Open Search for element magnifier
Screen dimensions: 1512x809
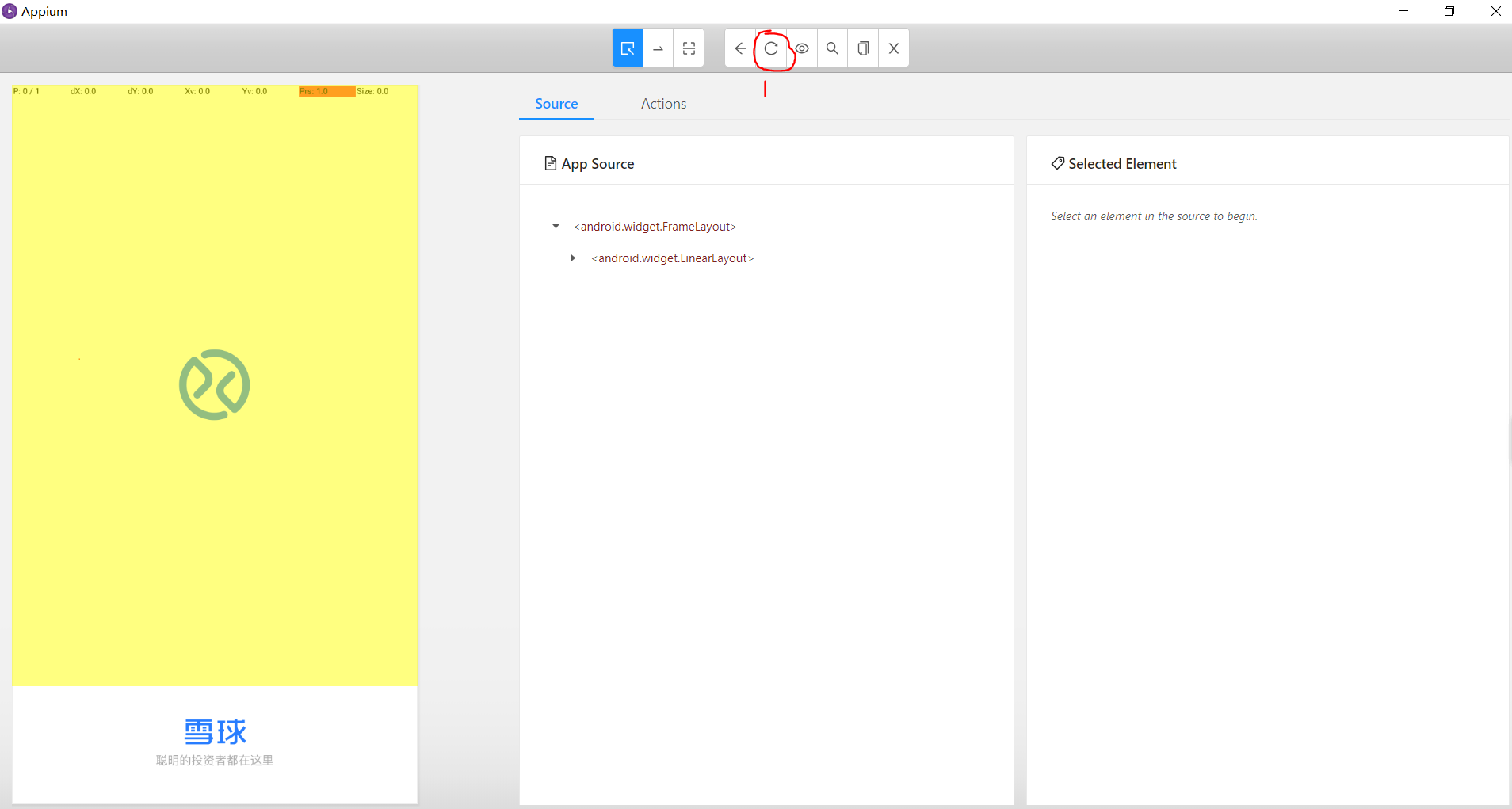[832, 48]
